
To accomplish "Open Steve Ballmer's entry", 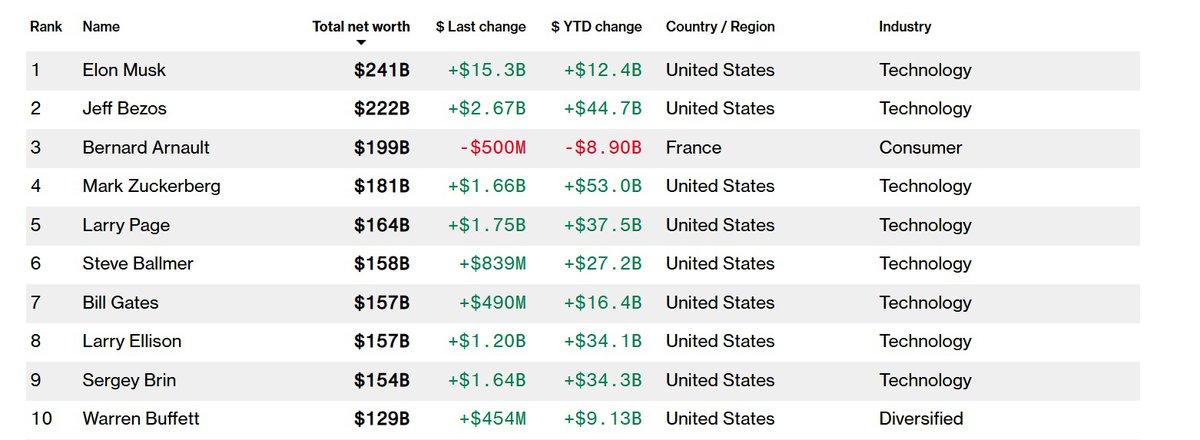I will 138,264.
